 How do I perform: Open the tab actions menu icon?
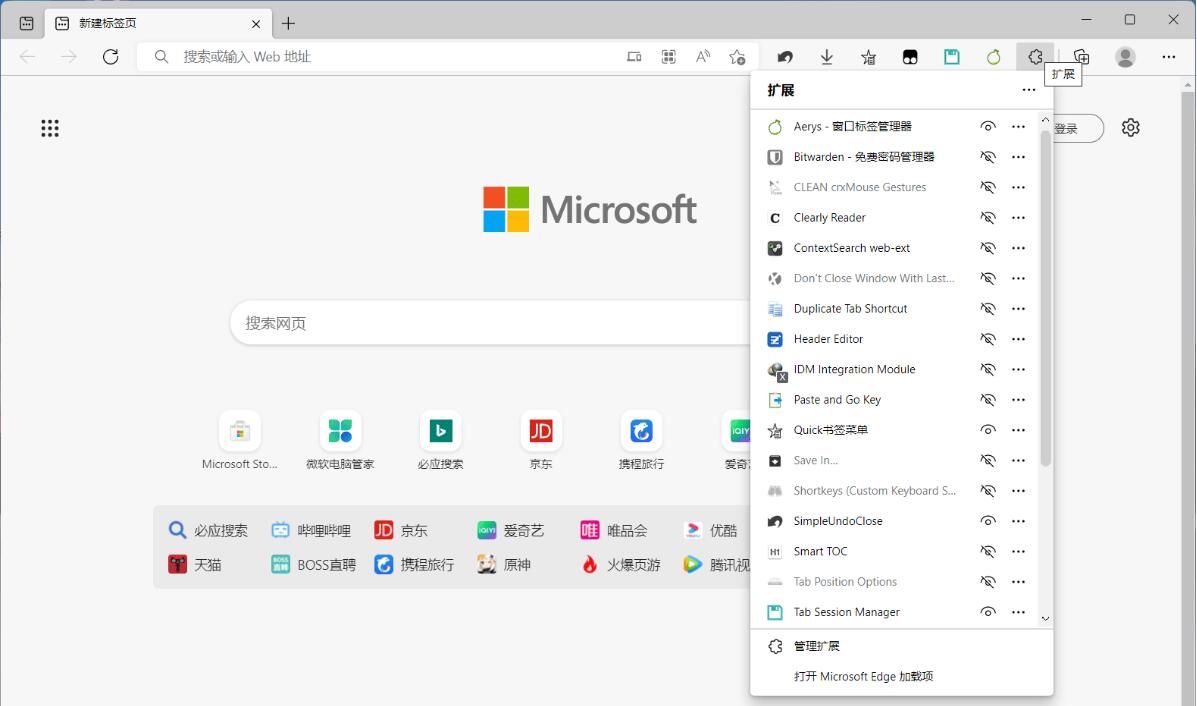(27, 23)
